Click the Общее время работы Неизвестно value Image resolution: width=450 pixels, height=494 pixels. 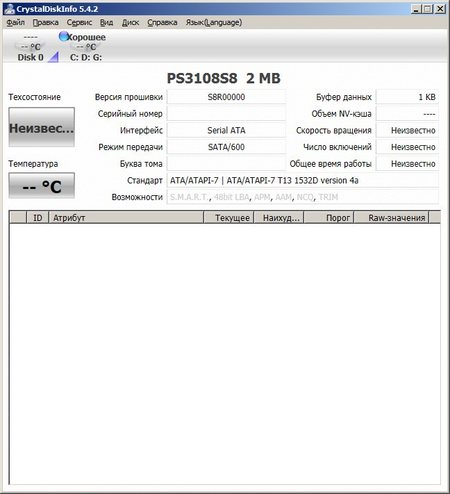(x=407, y=164)
